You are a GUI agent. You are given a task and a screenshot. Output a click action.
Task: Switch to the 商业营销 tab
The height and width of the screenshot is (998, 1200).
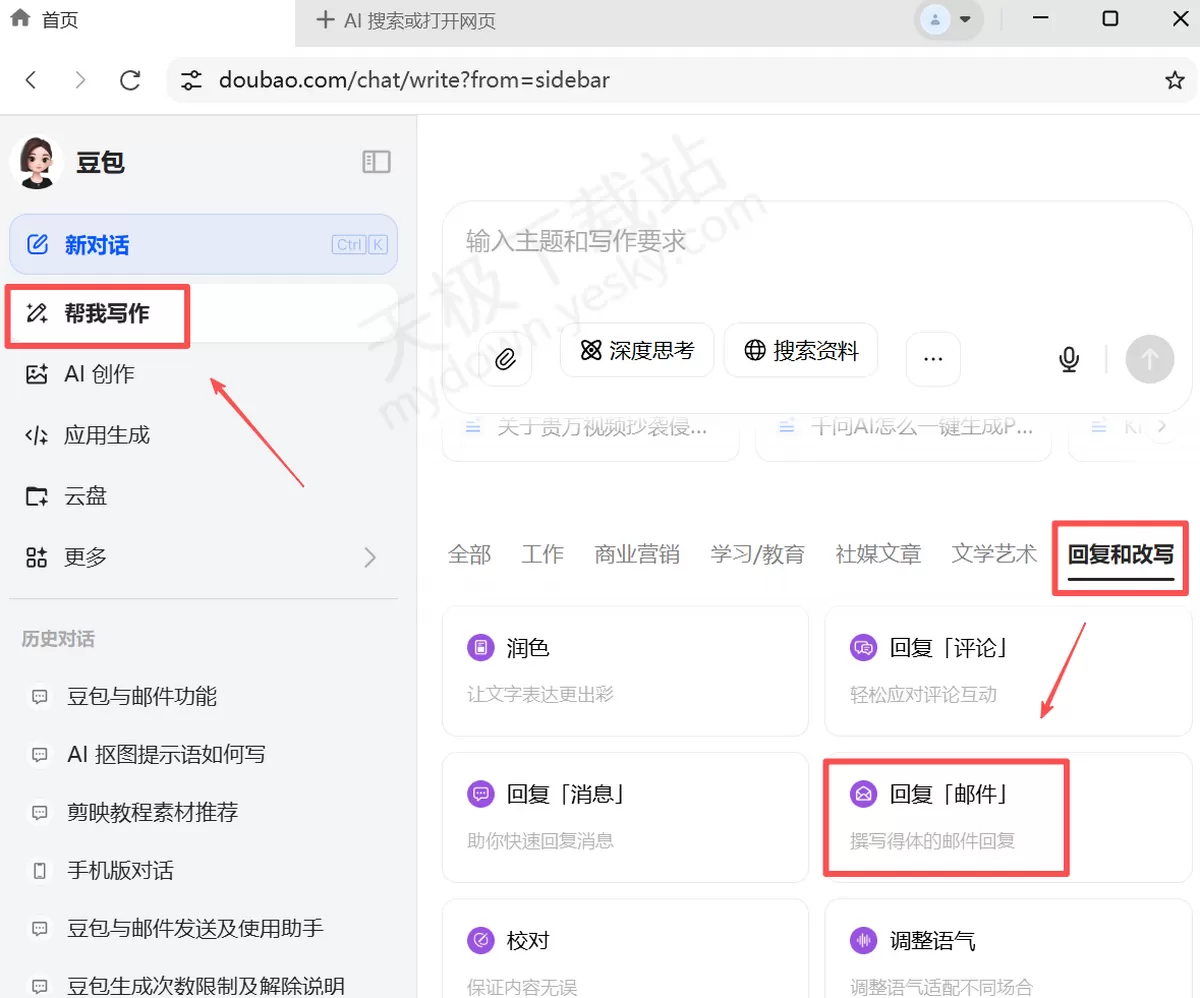coord(637,554)
